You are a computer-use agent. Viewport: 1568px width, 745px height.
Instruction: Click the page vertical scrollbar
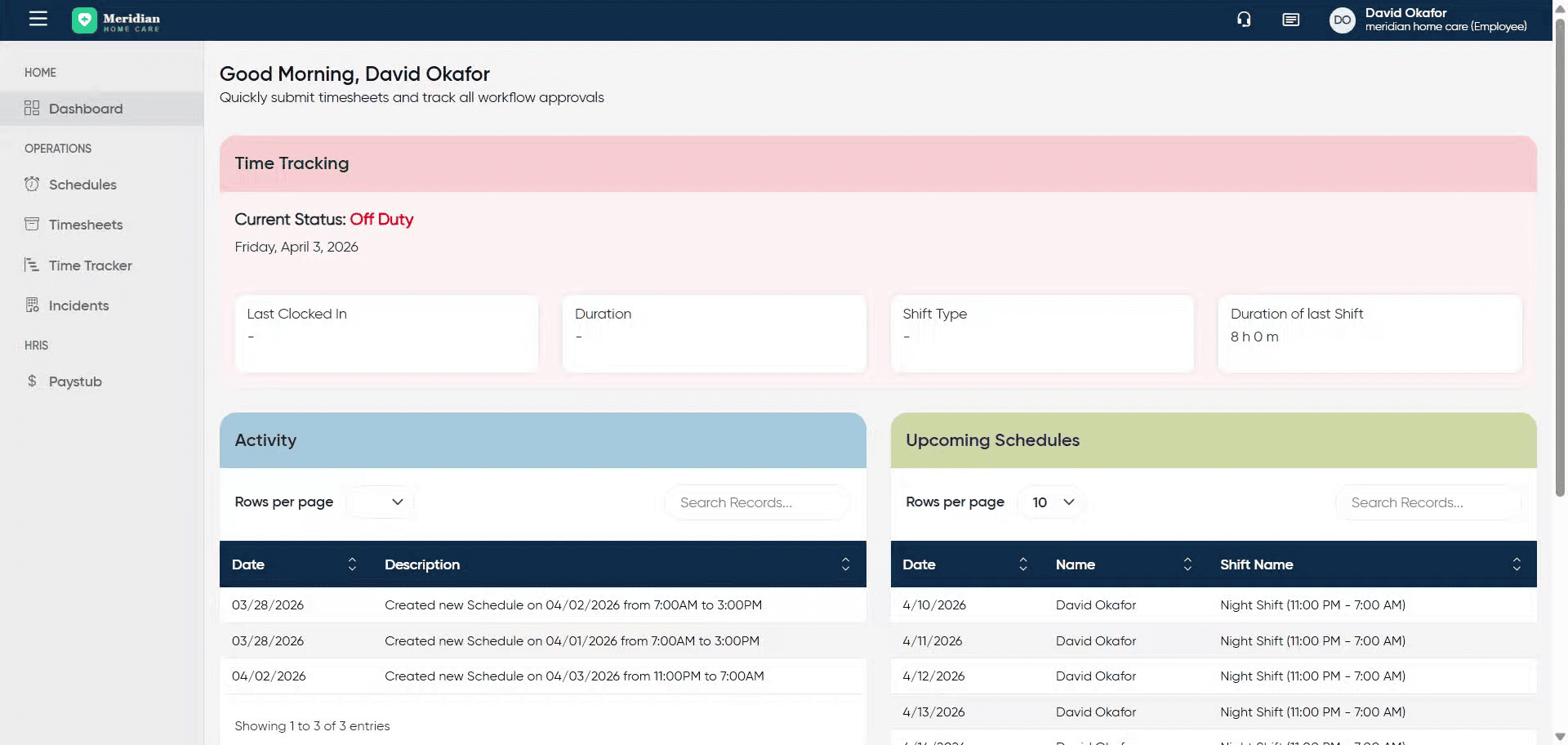click(1560, 245)
